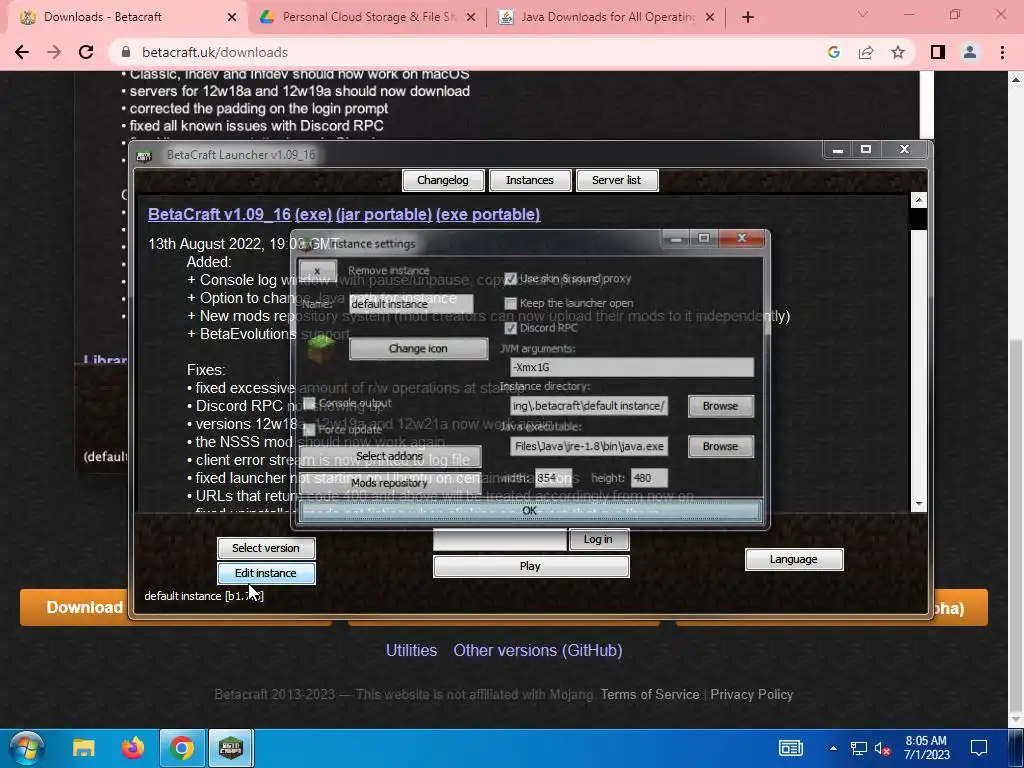Enable Keep the launcher open checkbox
The width and height of the screenshot is (1024, 768).
click(511, 303)
